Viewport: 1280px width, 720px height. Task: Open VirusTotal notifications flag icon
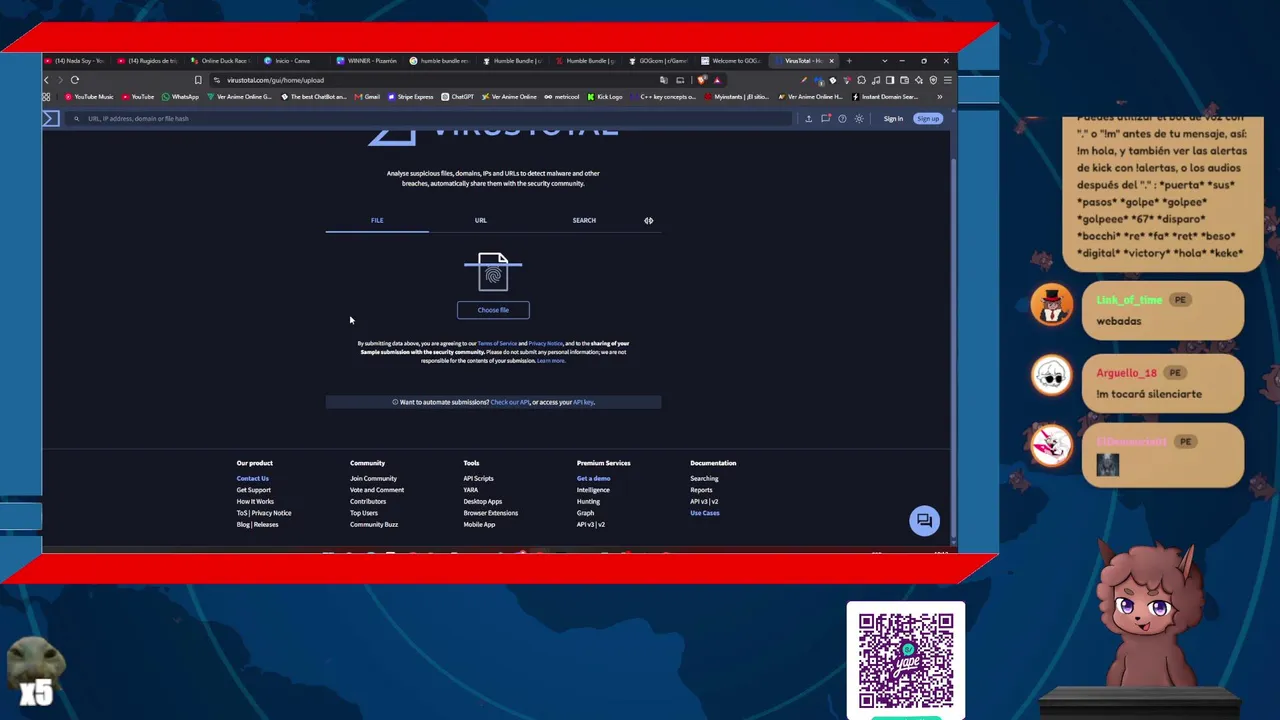click(825, 119)
